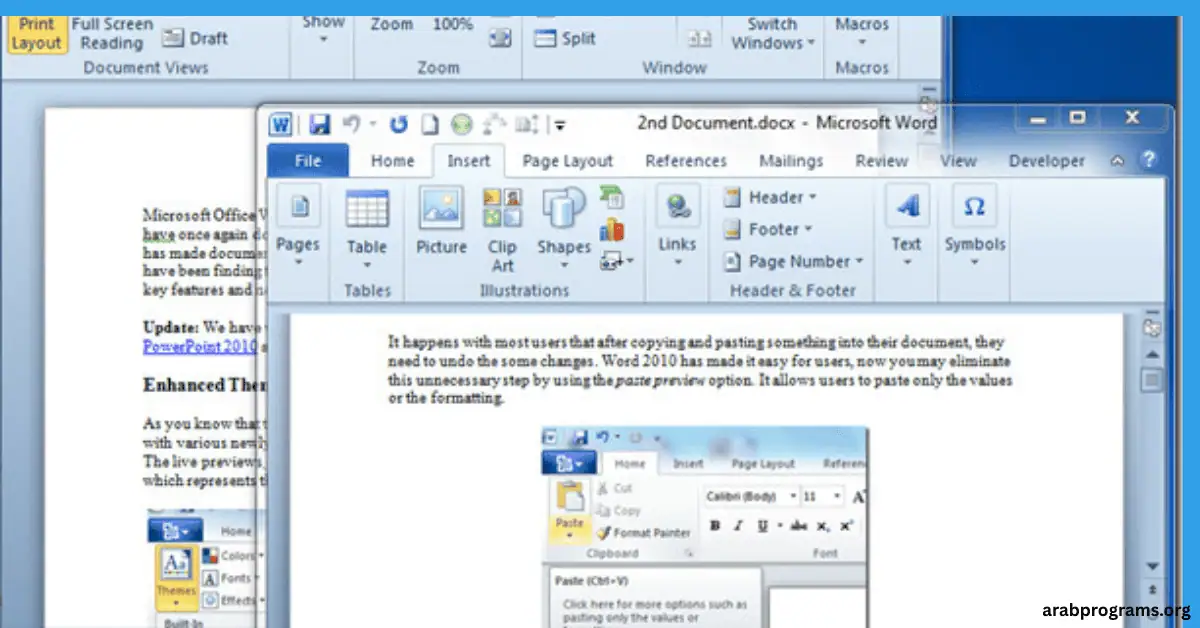Click the side-by-side icon left of Switch Windows
Image resolution: width=1200 pixels, height=628 pixels.
pos(698,40)
